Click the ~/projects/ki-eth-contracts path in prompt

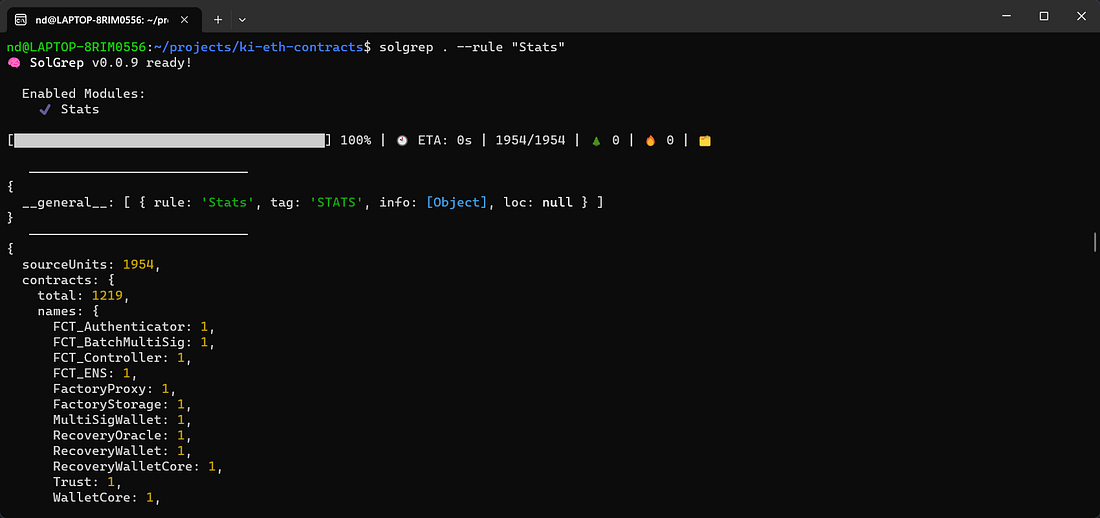(260, 47)
